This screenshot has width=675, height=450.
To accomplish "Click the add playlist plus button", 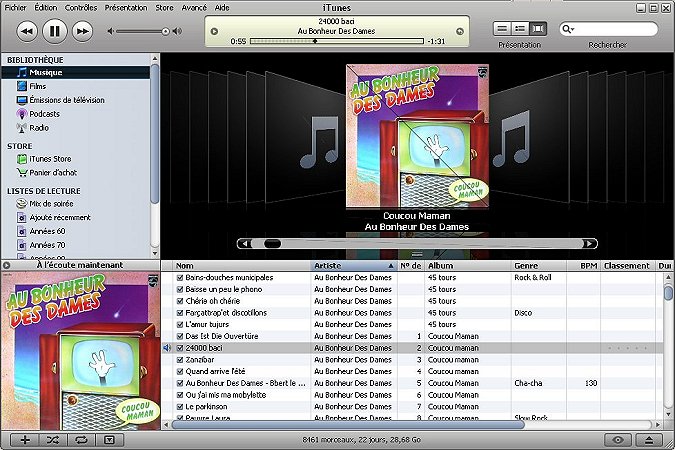I will point(25,440).
